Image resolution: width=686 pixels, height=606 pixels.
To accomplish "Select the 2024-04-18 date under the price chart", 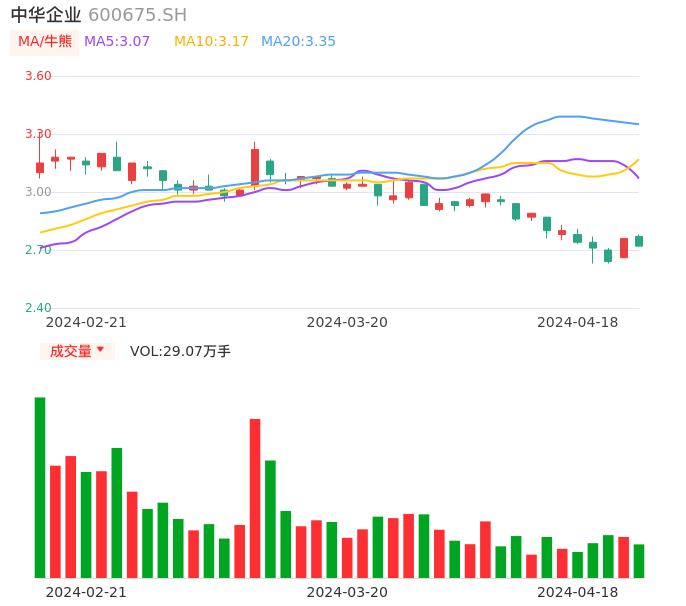I will click(578, 322).
